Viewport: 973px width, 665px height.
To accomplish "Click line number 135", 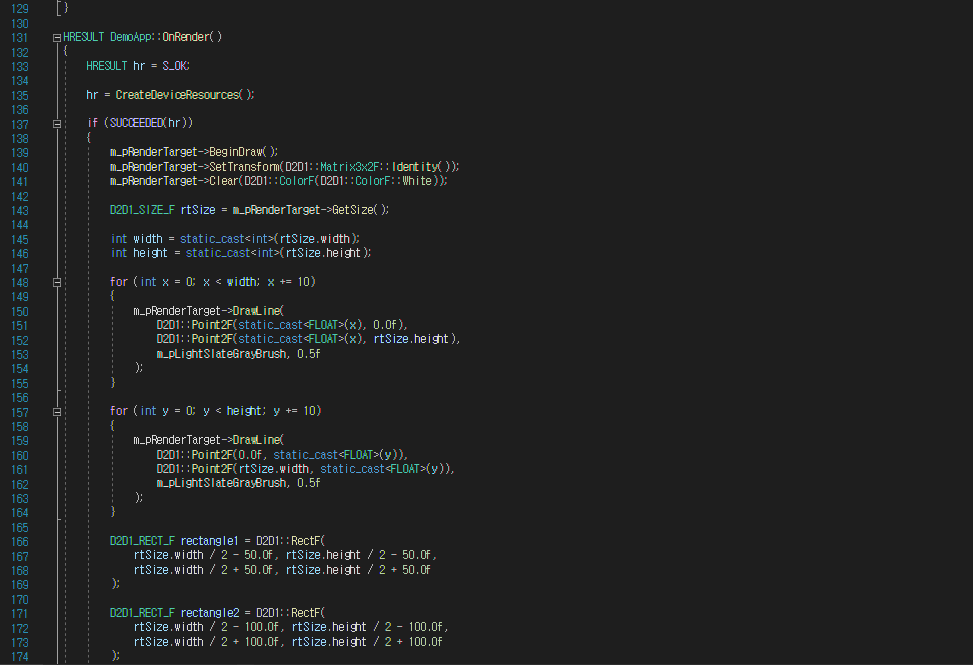I will coord(20,96).
